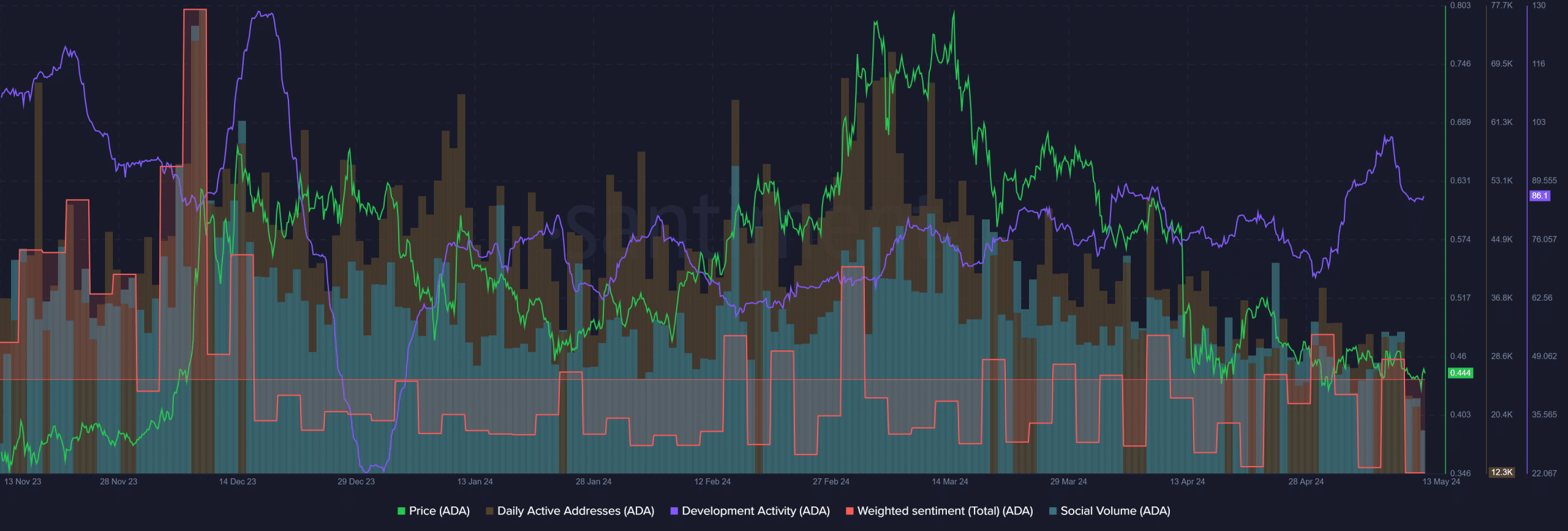Image resolution: width=1568 pixels, height=531 pixels.
Task: Toggle the Social Volume (ADA) label
Action: point(1115,511)
